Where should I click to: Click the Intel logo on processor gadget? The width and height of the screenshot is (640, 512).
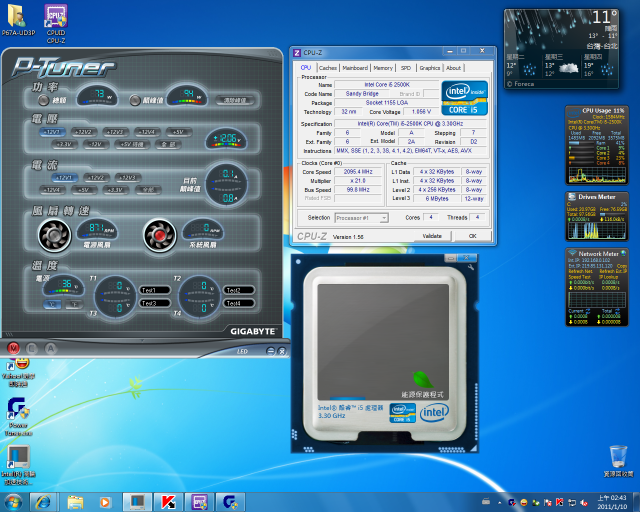pyautogui.click(x=434, y=413)
